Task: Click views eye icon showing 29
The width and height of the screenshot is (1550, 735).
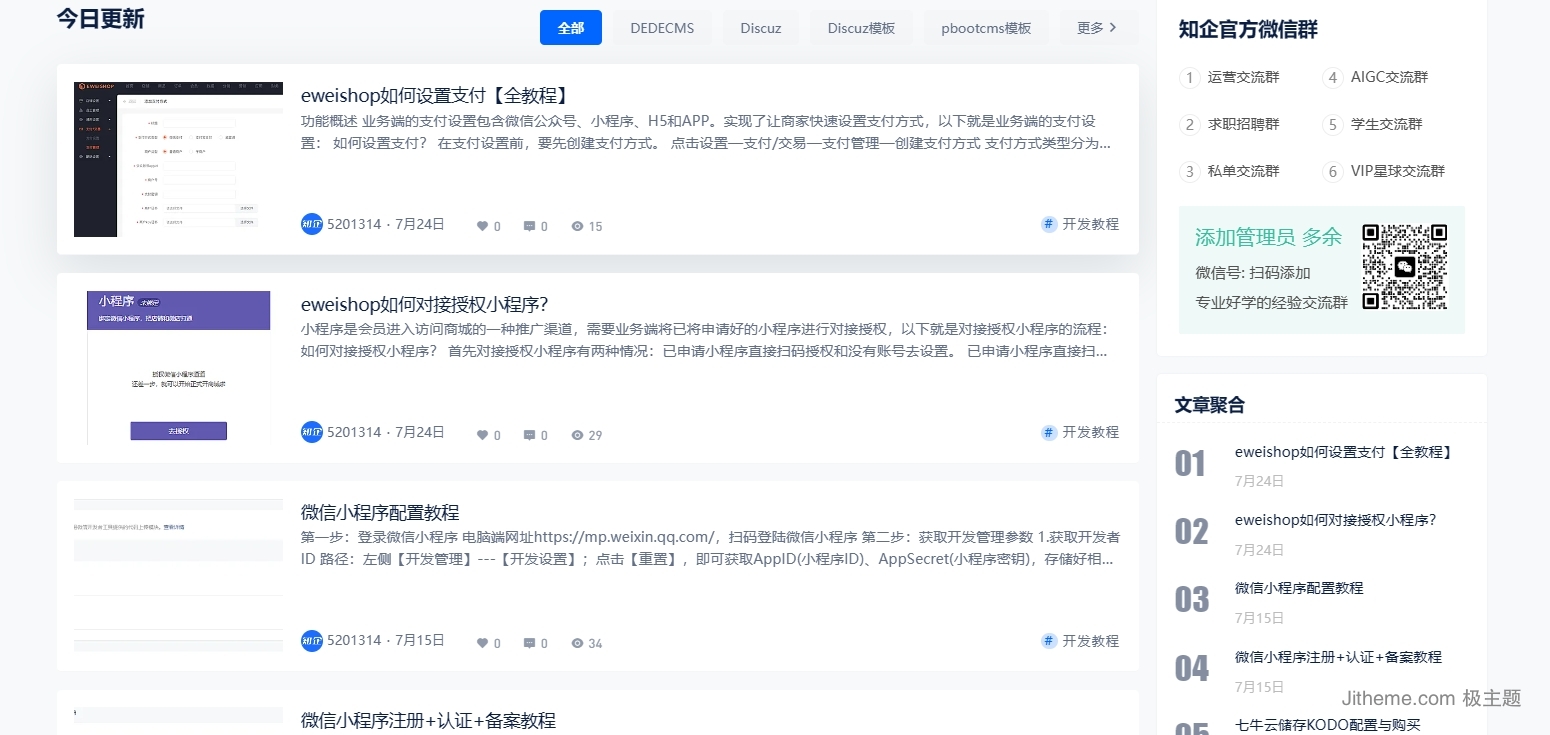Action: [x=577, y=435]
